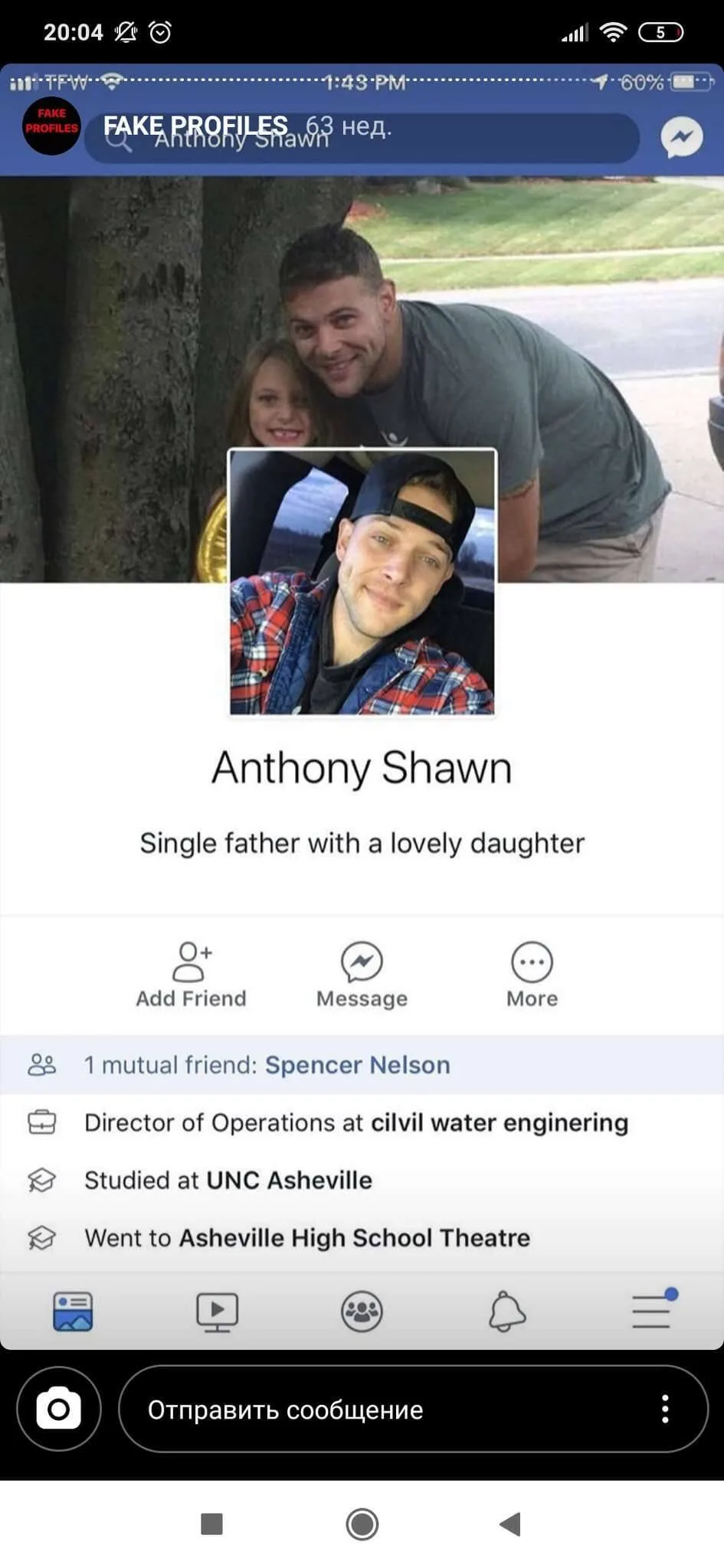This screenshot has width=724, height=1568.
Task: Open the camera button beside message field
Action: (59, 1409)
